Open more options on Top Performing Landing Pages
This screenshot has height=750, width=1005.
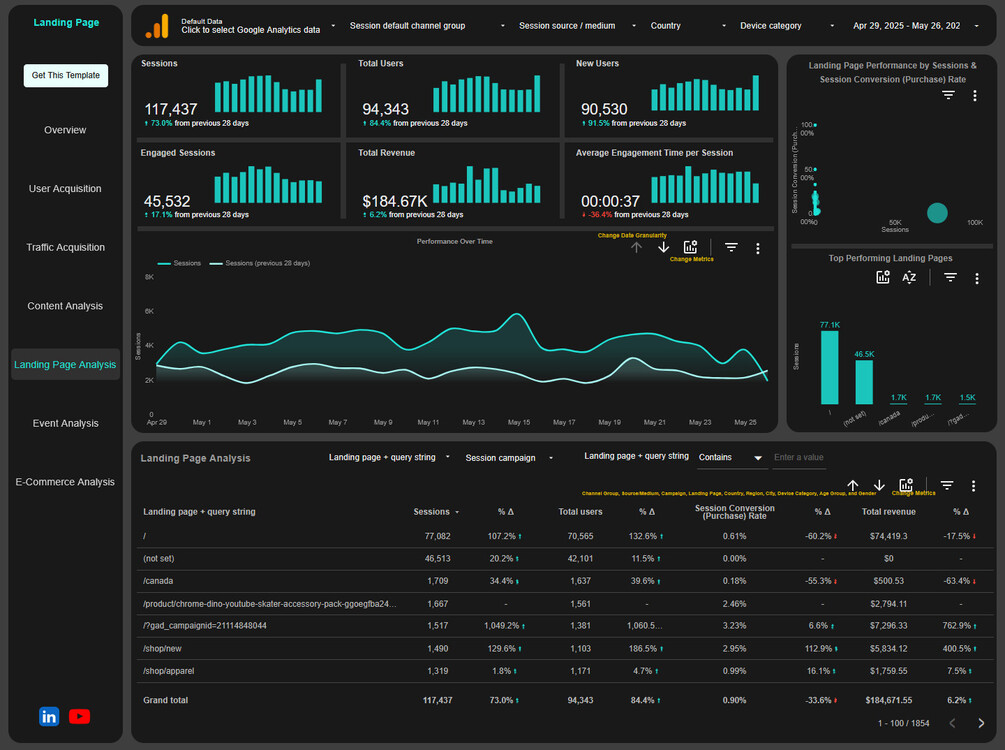[977, 278]
